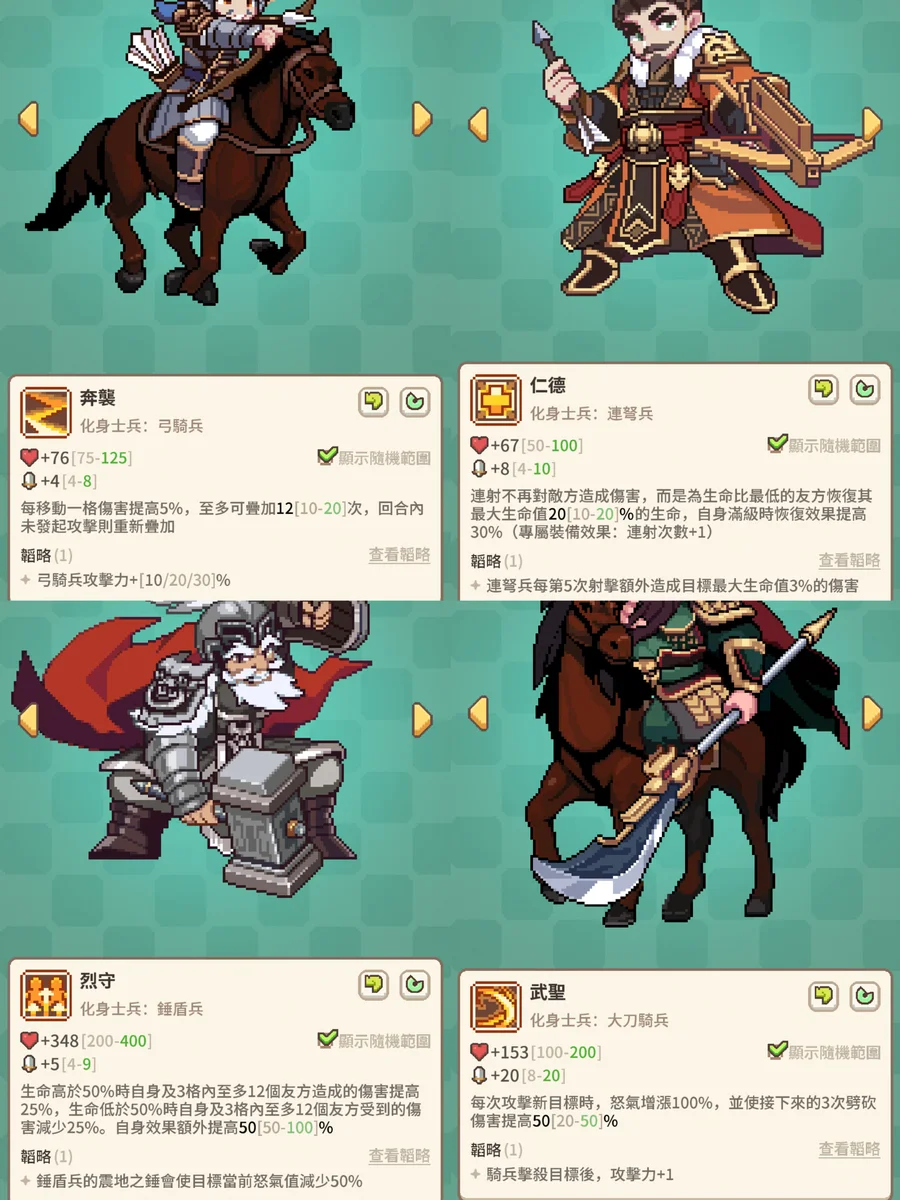The height and width of the screenshot is (1200, 900).
Task: Click the round green icon on 武聖 card
Action: tap(864, 997)
